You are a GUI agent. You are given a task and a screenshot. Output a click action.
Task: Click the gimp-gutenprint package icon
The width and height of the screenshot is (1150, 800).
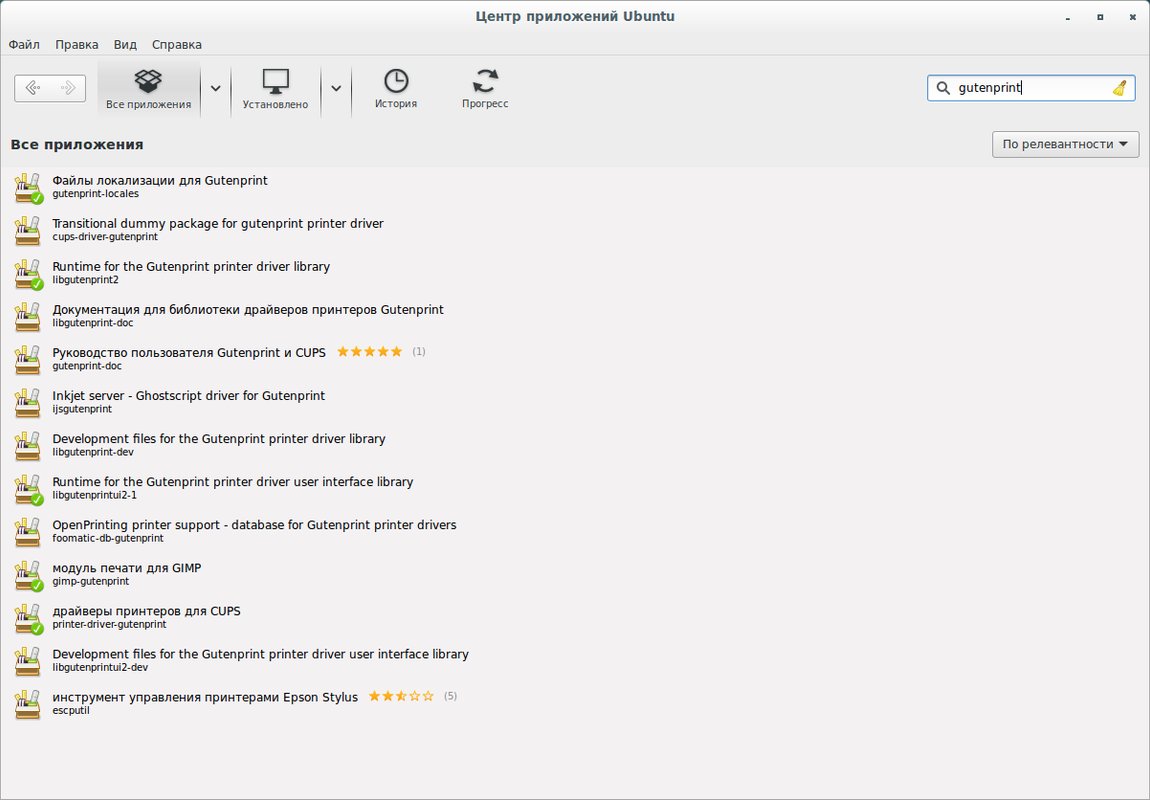(x=28, y=576)
